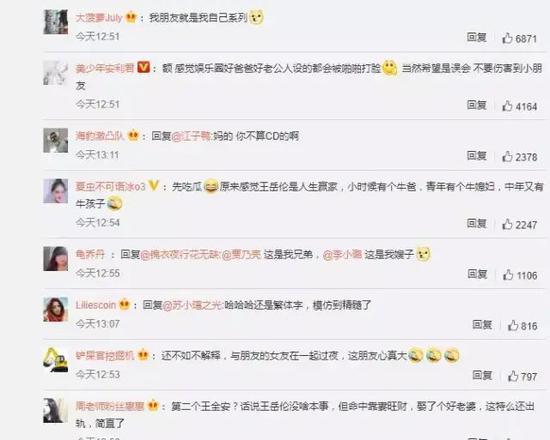550x440 pixels.
Task: Reply to the top comment from 12:51
Action: click(x=477, y=37)
